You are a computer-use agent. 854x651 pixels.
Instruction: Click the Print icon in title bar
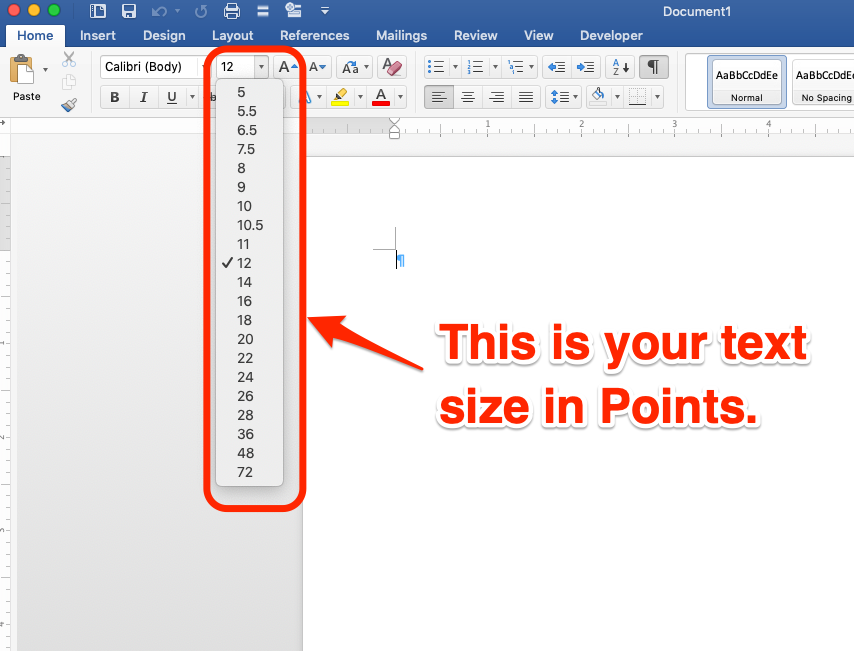(229, 10)
